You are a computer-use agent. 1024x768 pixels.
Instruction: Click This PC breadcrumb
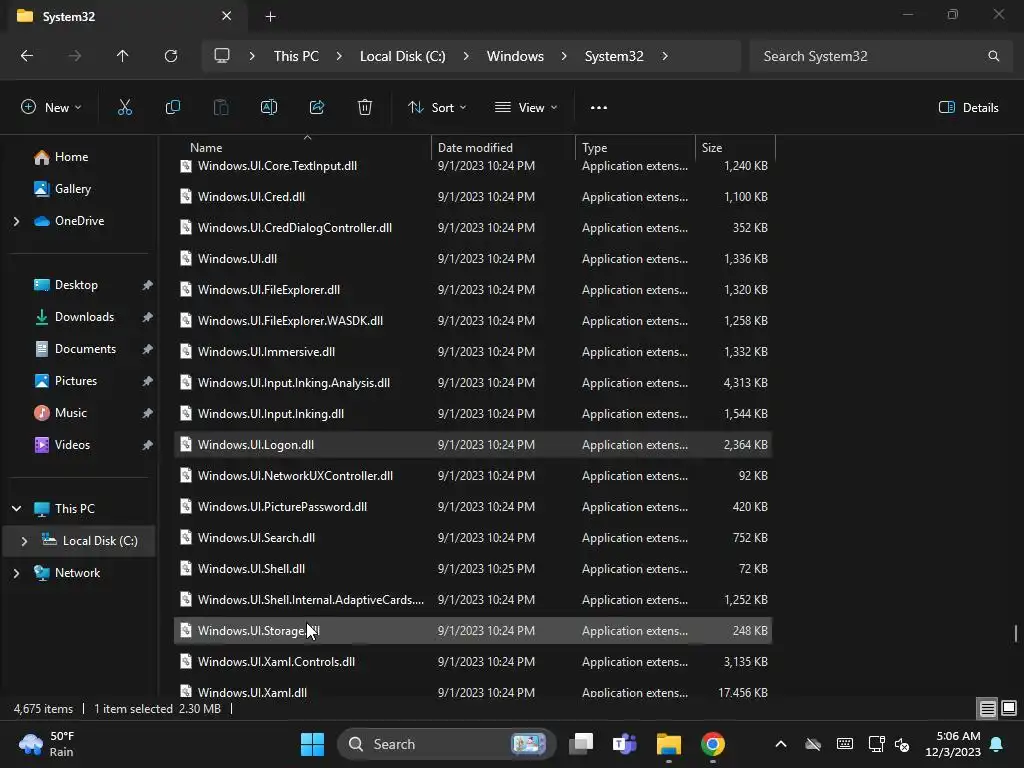[x=296, y=56]
